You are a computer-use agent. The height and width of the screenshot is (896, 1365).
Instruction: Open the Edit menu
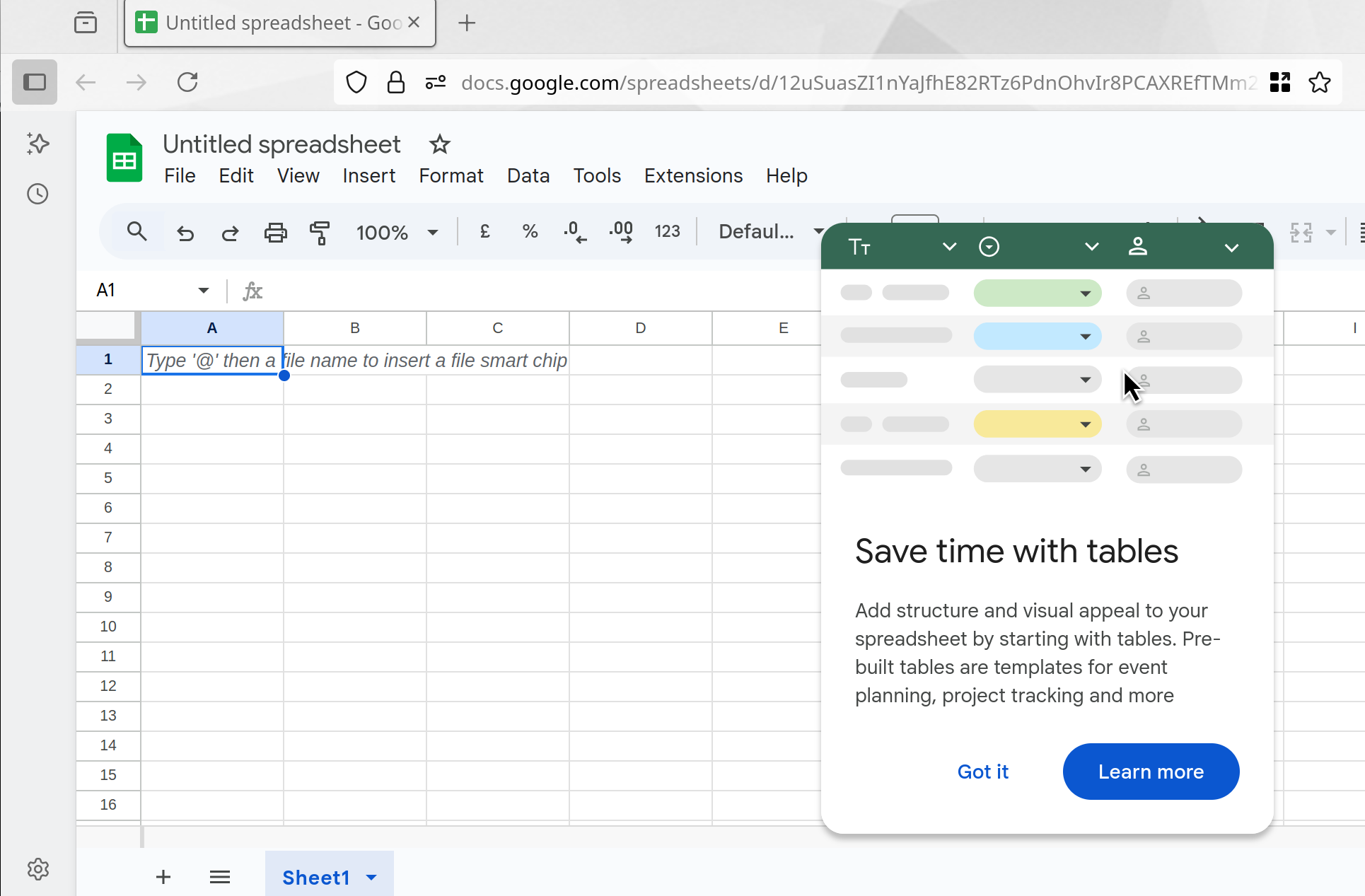coord(236,175)
